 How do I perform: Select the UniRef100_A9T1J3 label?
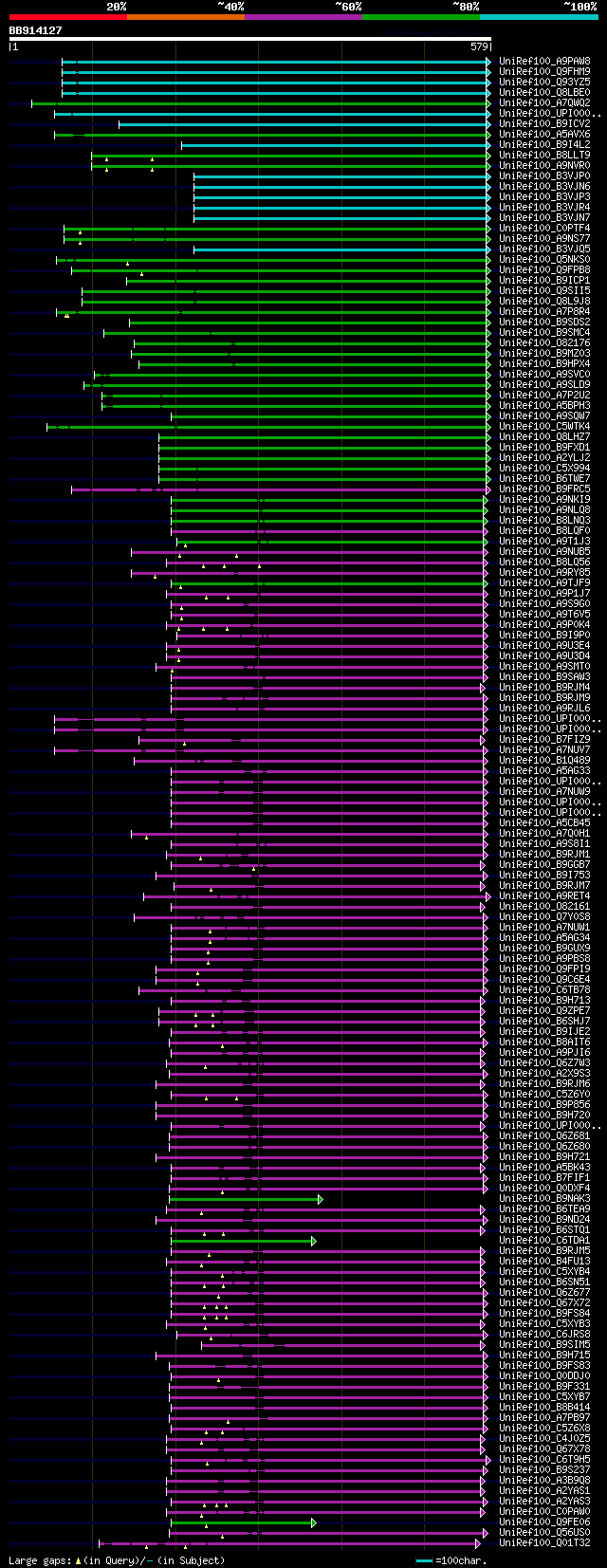coord(544,541)
